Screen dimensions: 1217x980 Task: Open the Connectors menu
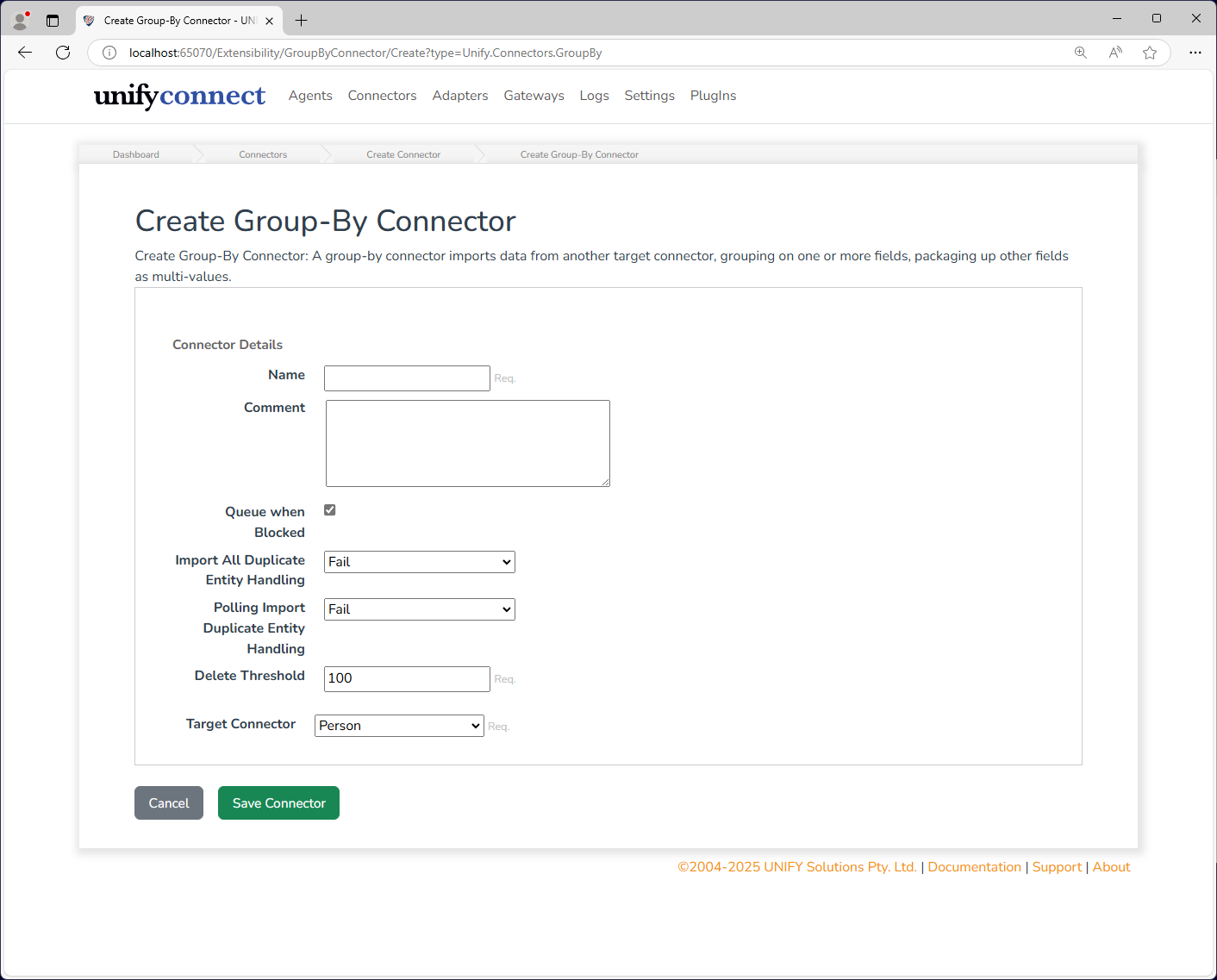[x=382, y=96]
